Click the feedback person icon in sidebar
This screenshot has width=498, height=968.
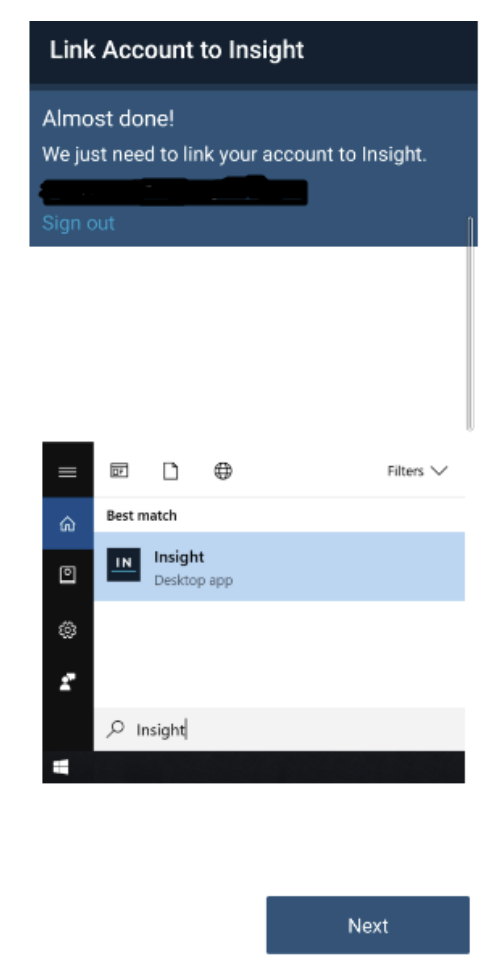(x=67, y=682)
